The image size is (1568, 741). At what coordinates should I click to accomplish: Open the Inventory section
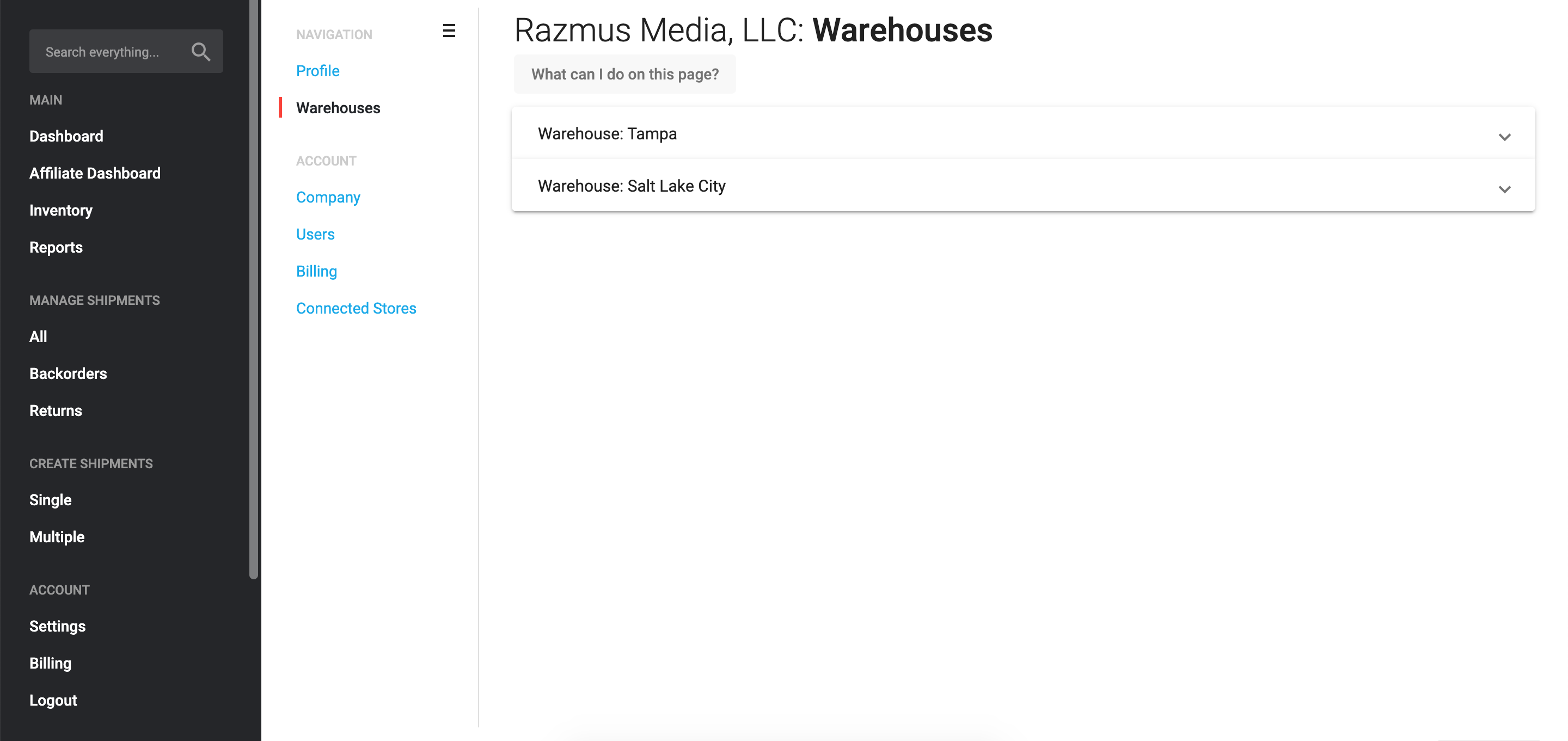point(61,210)
